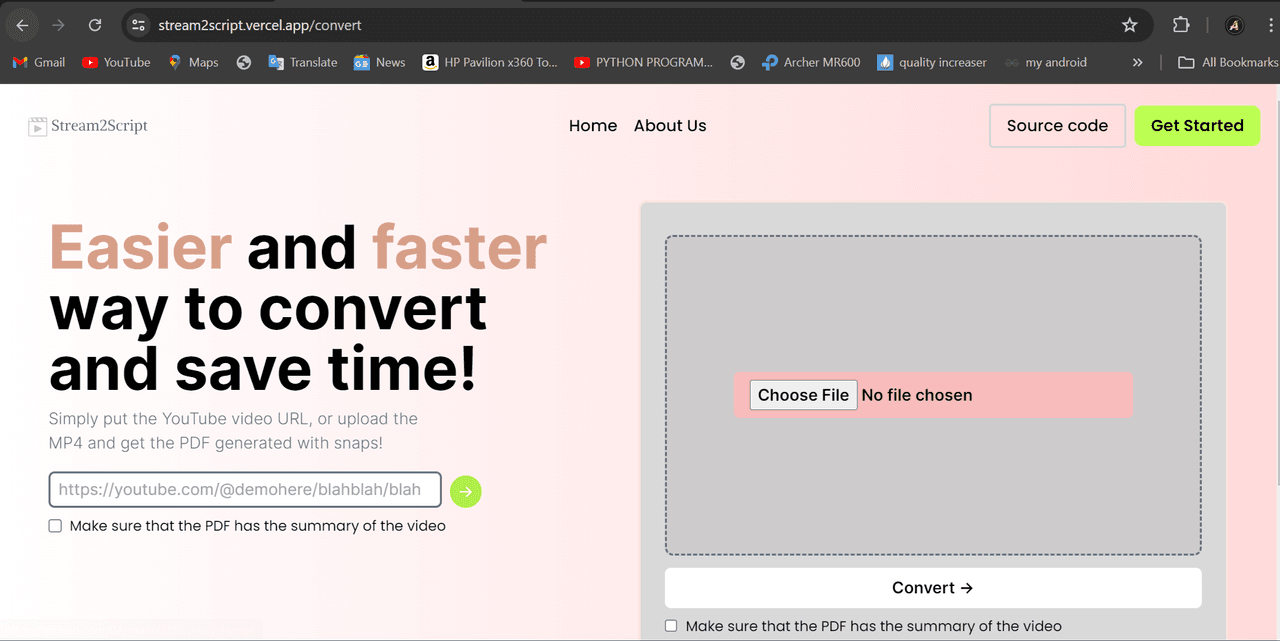Image resolution: width=1280 pixels, height=641 pixels.
Task: Click the Convert button
Action: 933,588
